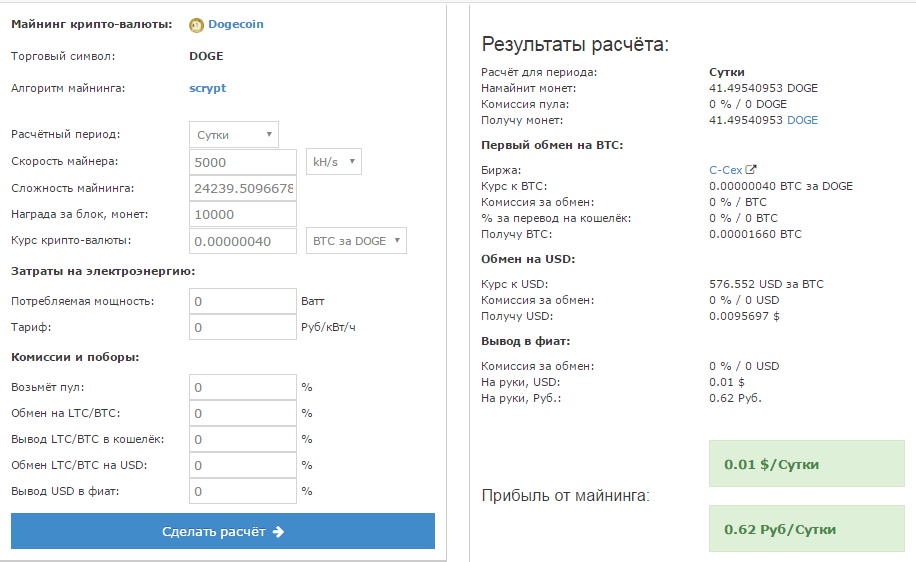The height and width of the screenshot is (562, 916).
Task: Open the BTC за DOGE rate dropdown
Action: coord(355,240)
